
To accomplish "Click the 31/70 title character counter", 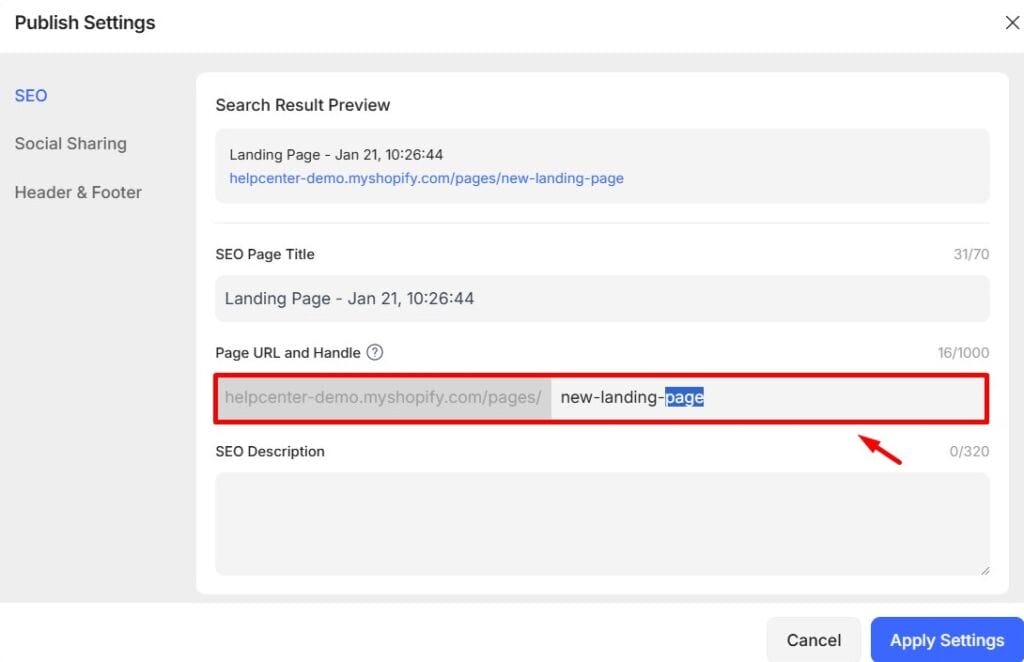I will pos(970,255).
